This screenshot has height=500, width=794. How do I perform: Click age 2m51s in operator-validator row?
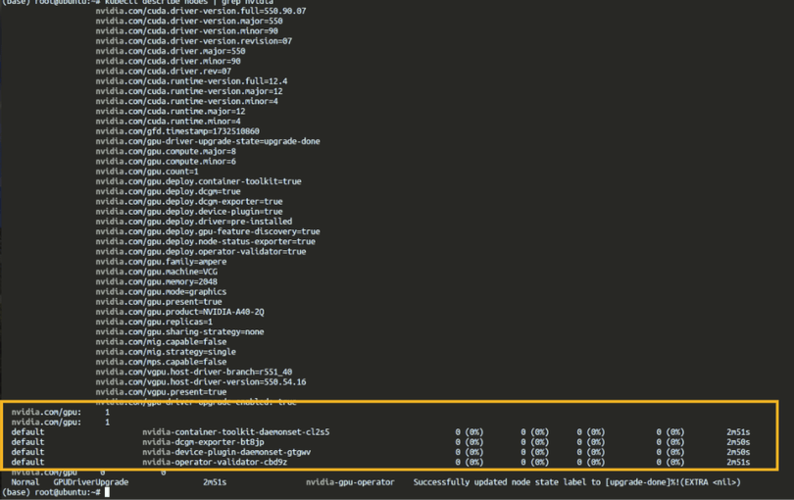coord(738,462)
